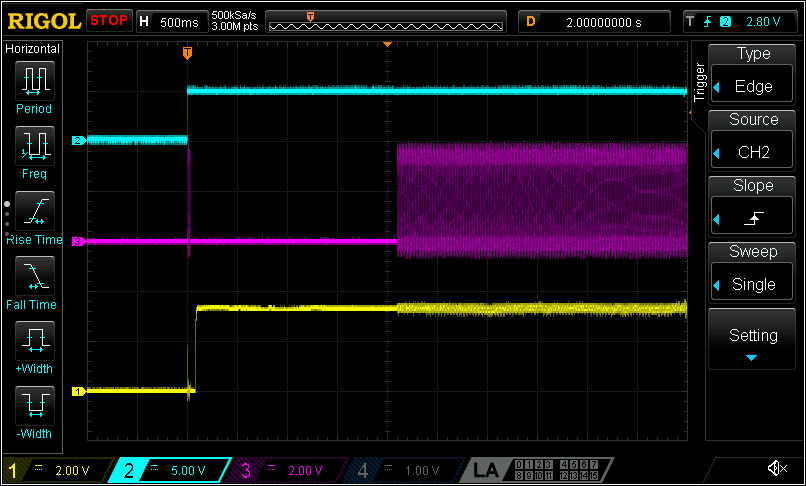Click the channel 3 ground marker
This screenshot has width=806, height=486.
click(78, 241)
